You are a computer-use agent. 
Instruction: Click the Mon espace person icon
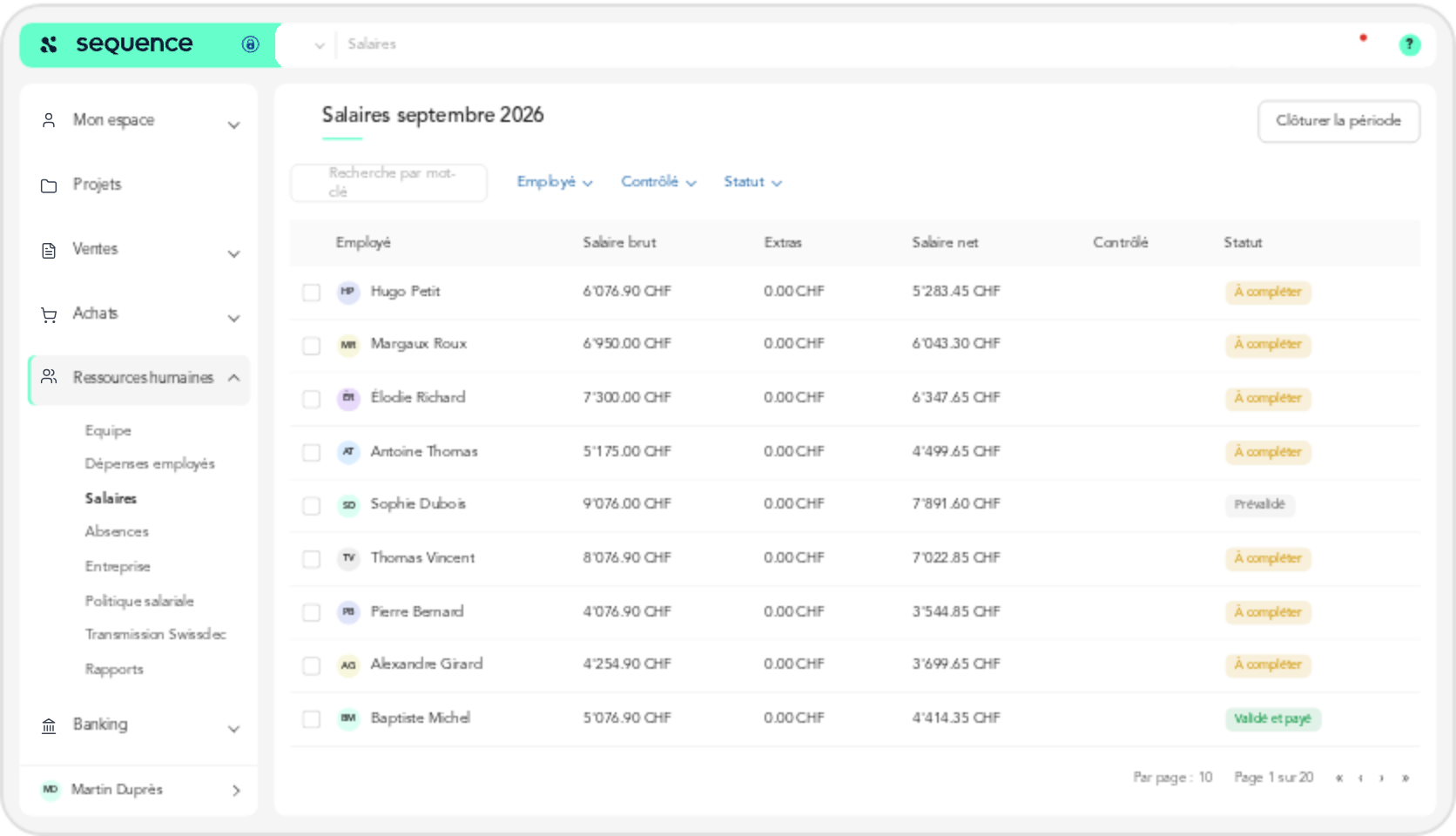[49, 120]
